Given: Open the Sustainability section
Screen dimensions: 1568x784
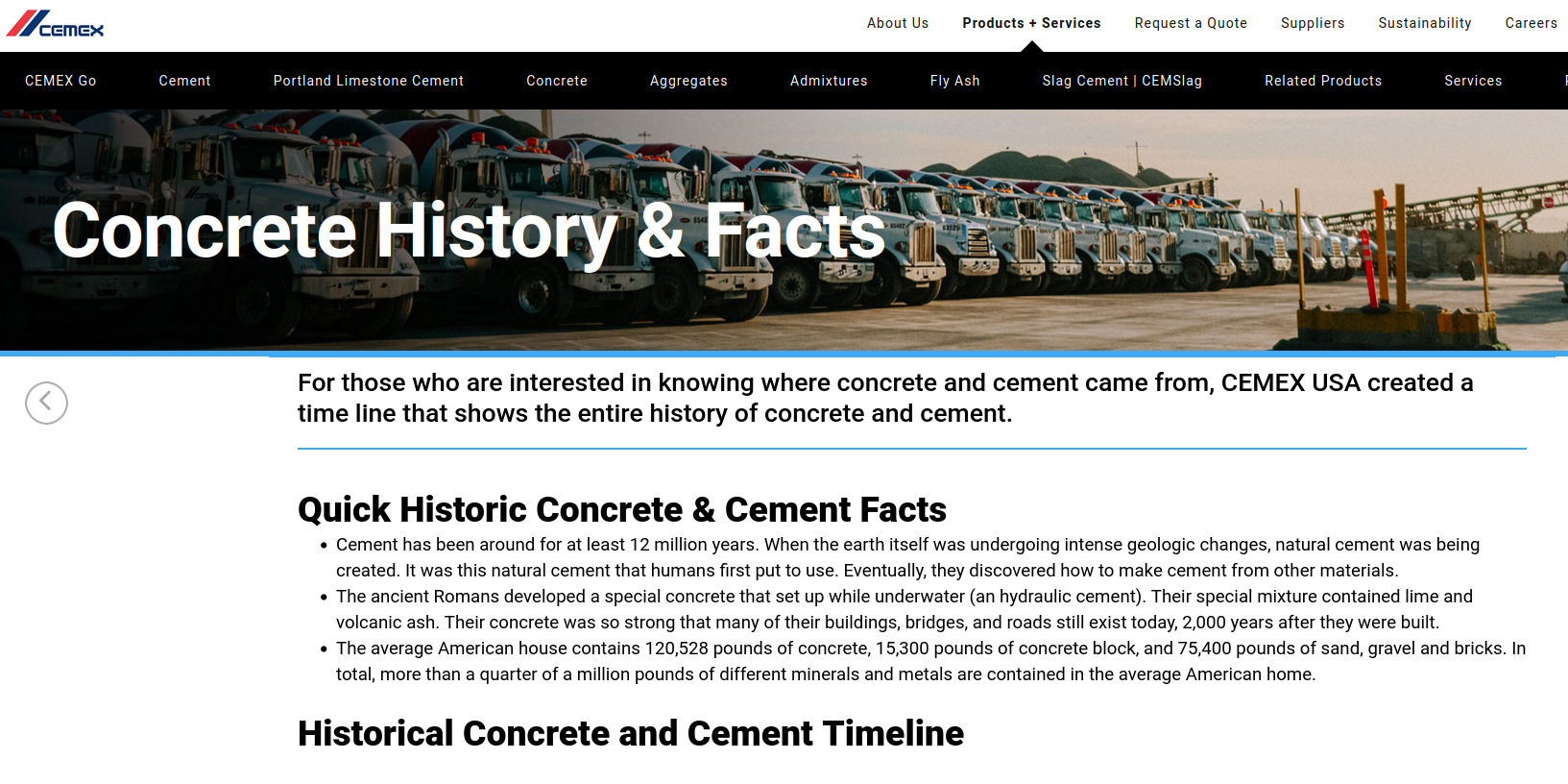Looking at the screenshot, I should tap(1425, 23).
